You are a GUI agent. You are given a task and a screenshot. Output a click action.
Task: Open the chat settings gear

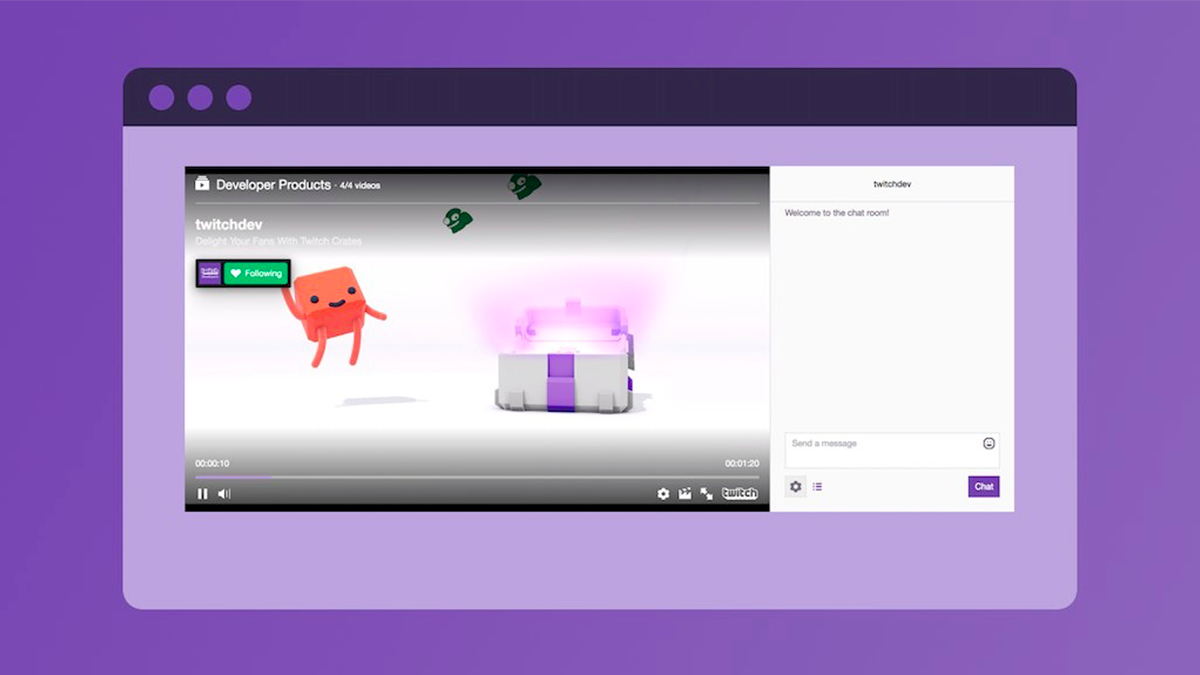click(796, 486)
